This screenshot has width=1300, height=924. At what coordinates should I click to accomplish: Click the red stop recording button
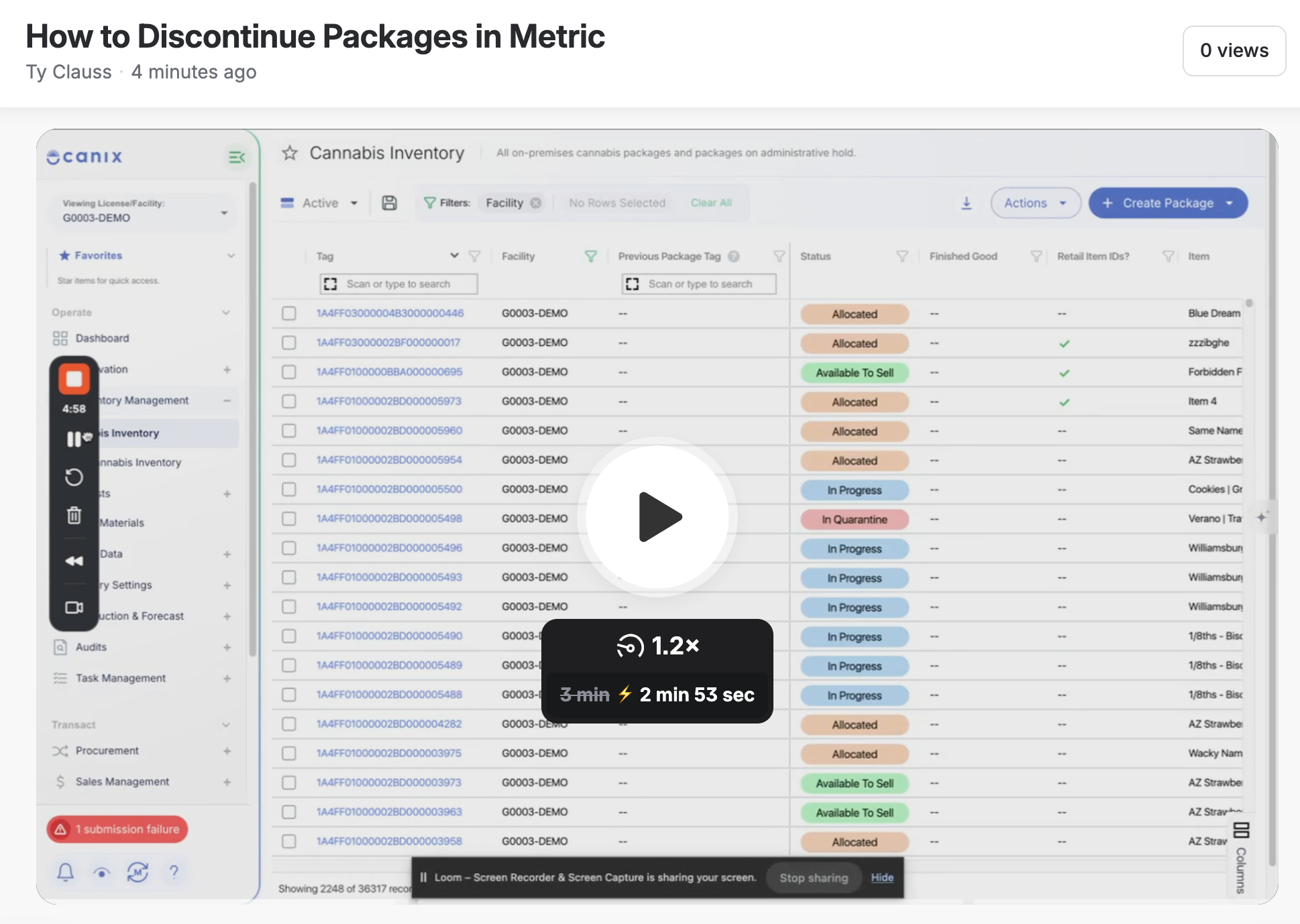[74, 379]
